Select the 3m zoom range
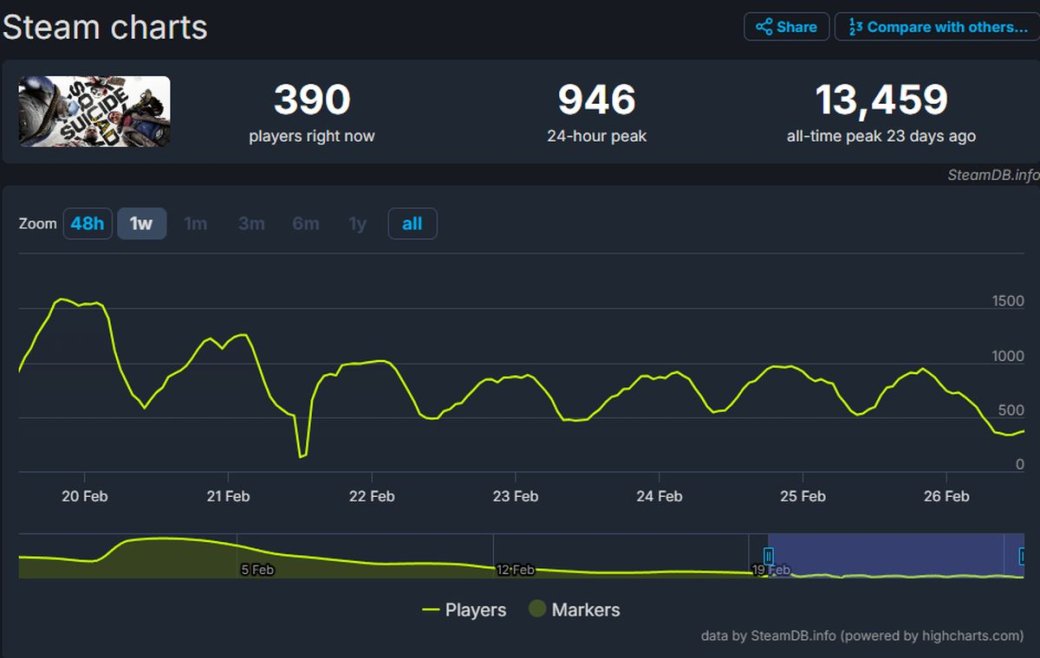Viewport: 1040px width, 658px height. [251, 224]
